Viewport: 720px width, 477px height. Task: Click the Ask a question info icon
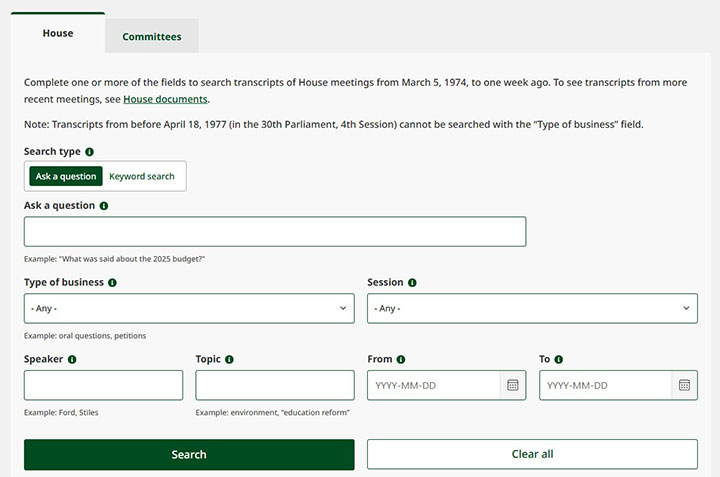pos(104,206)
